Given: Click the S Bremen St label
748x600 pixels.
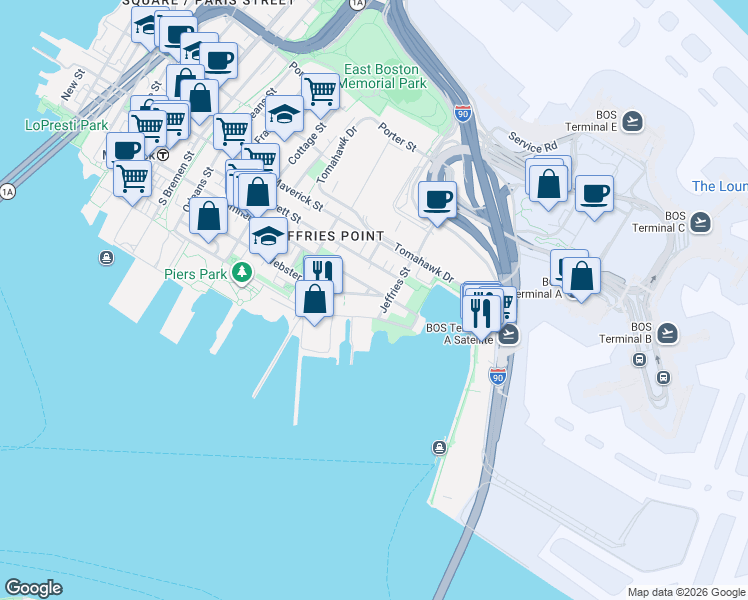Looking at the screenshot, I should click(177, 178).
